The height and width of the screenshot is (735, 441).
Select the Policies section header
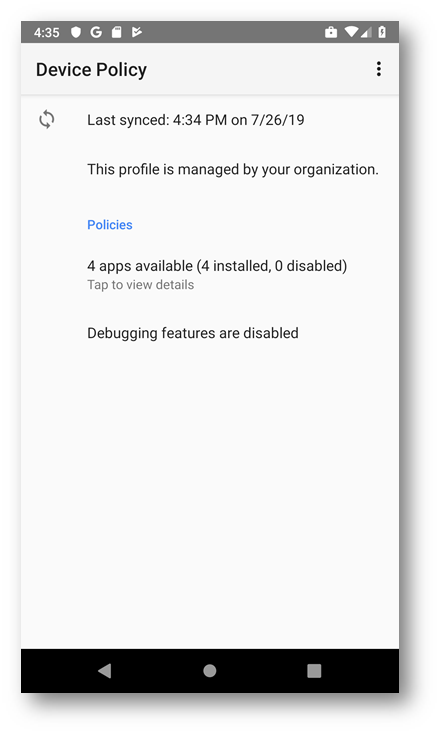[110, 225]
